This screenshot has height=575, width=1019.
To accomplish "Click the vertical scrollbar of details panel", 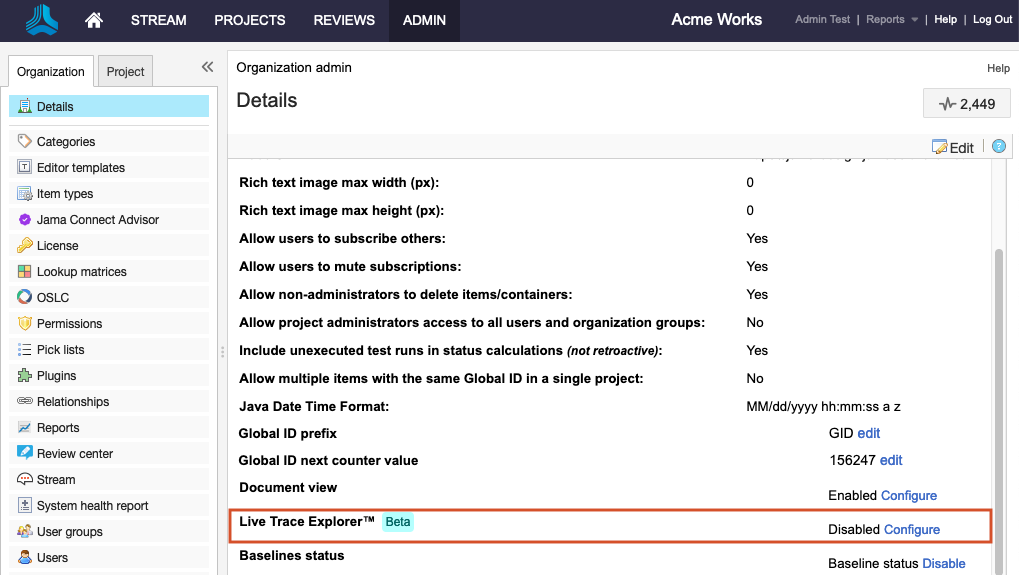I will (1000, 412).
